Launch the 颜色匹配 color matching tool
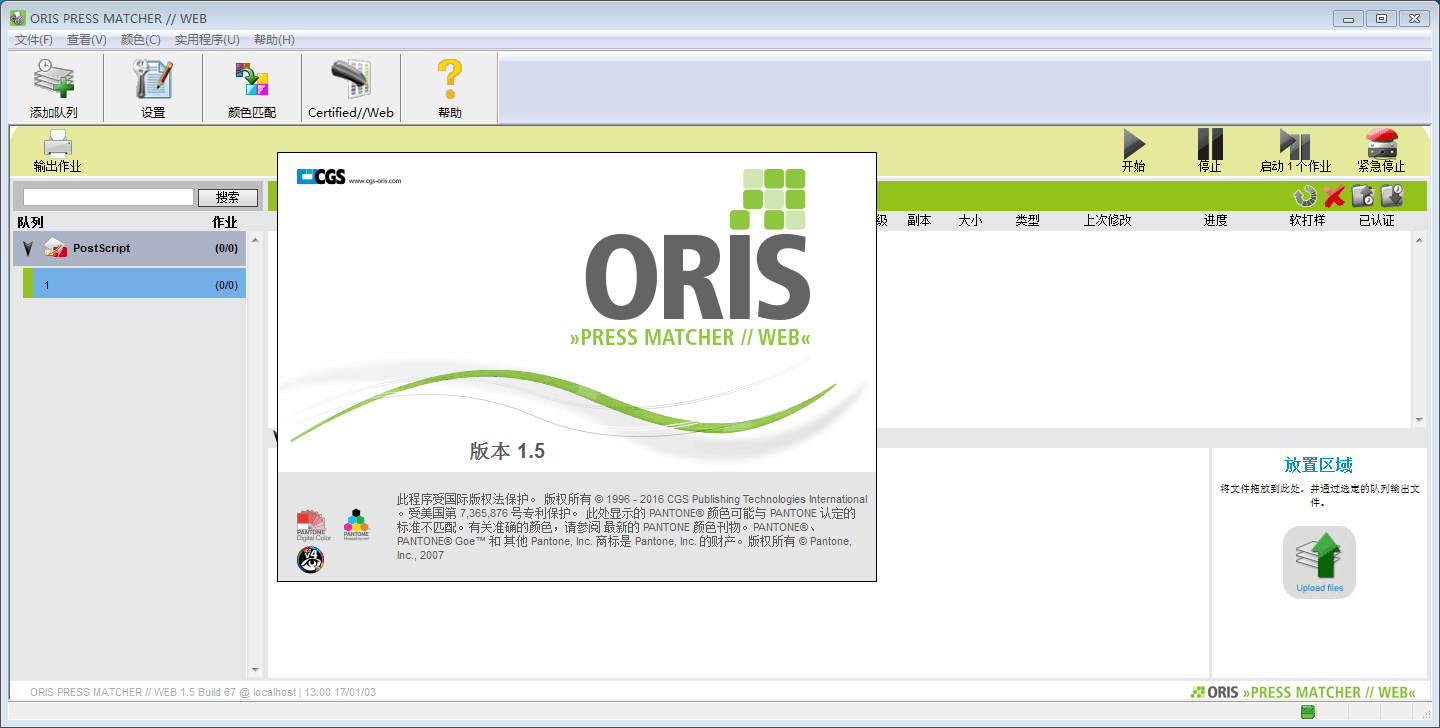The height and width of the screenshot is (728, 1440). pyautogui.click(x=252, y=79)
